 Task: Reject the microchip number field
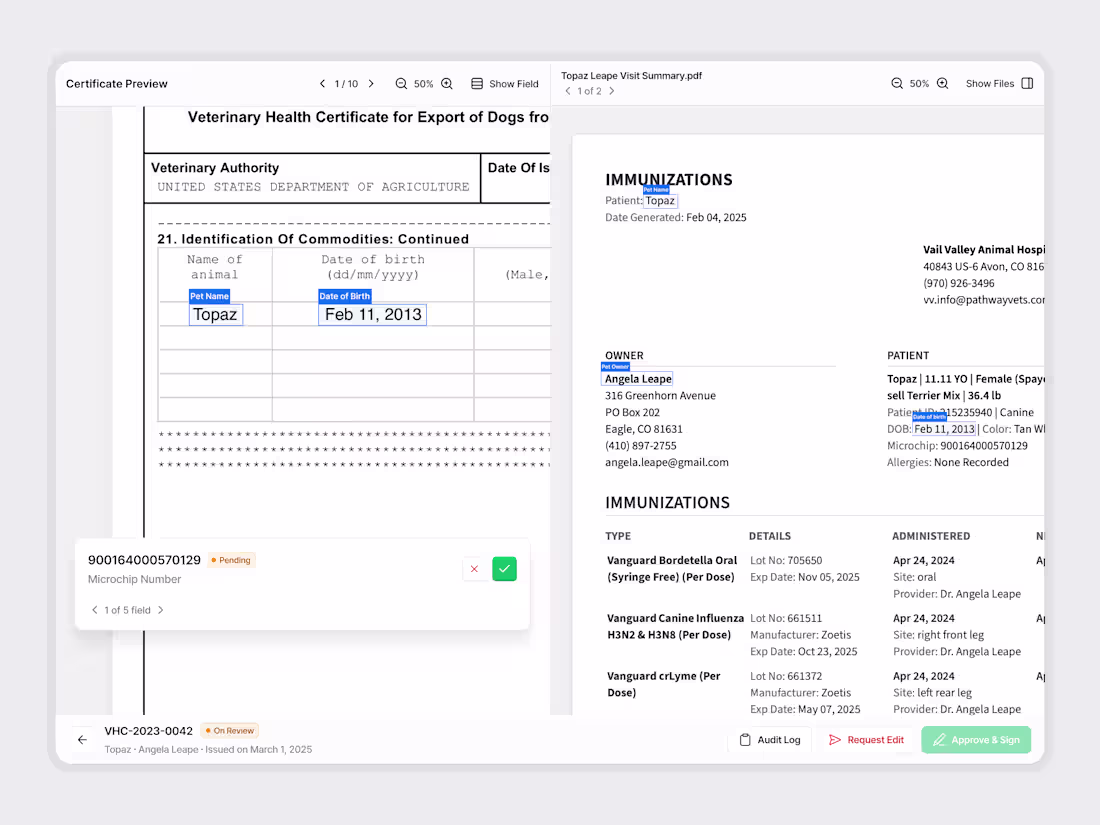(475, 568)
